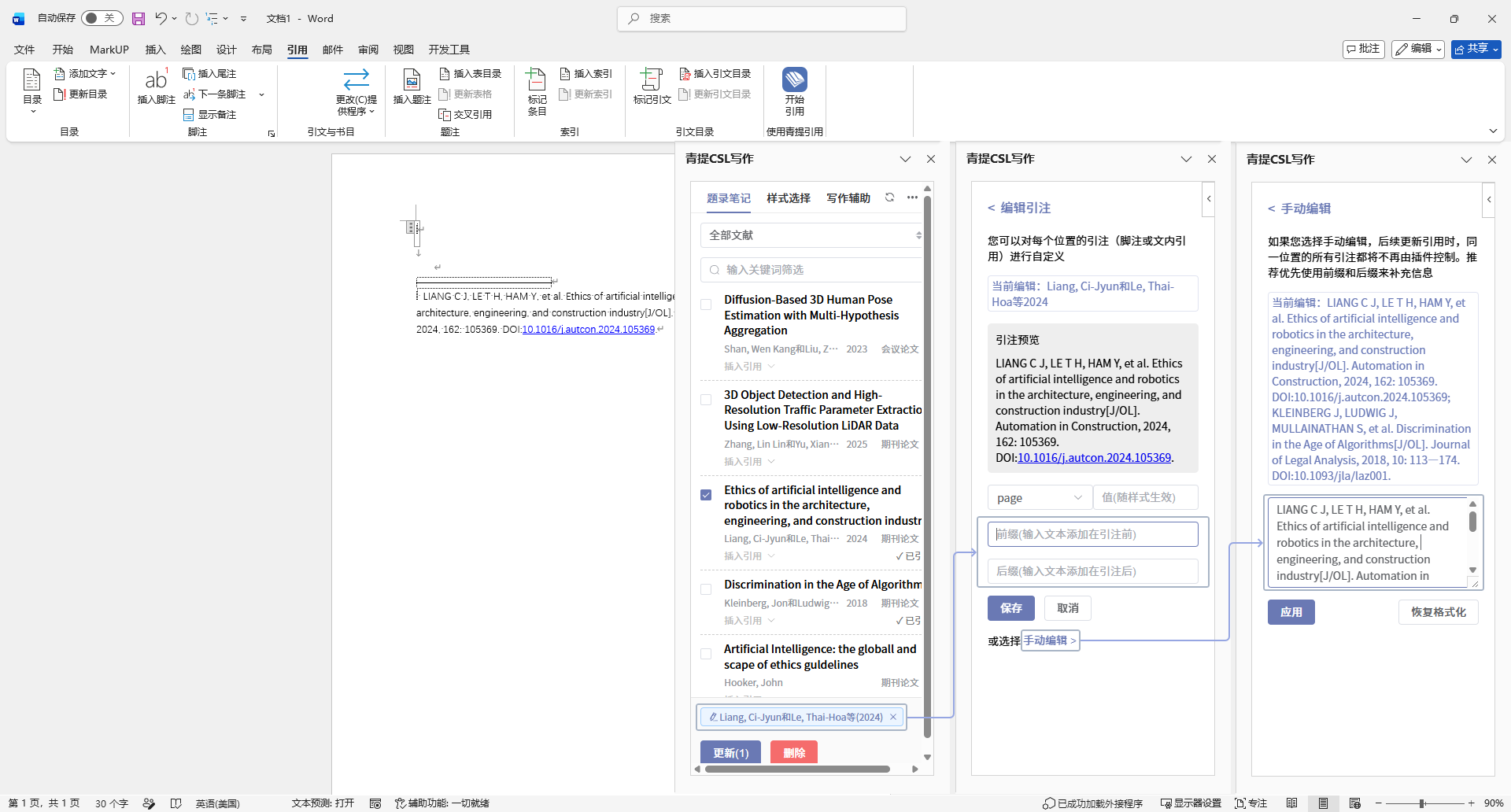Open the 全部文献 library dropdown
This screenshot has width=1511, height=812.
click(811, 235)
